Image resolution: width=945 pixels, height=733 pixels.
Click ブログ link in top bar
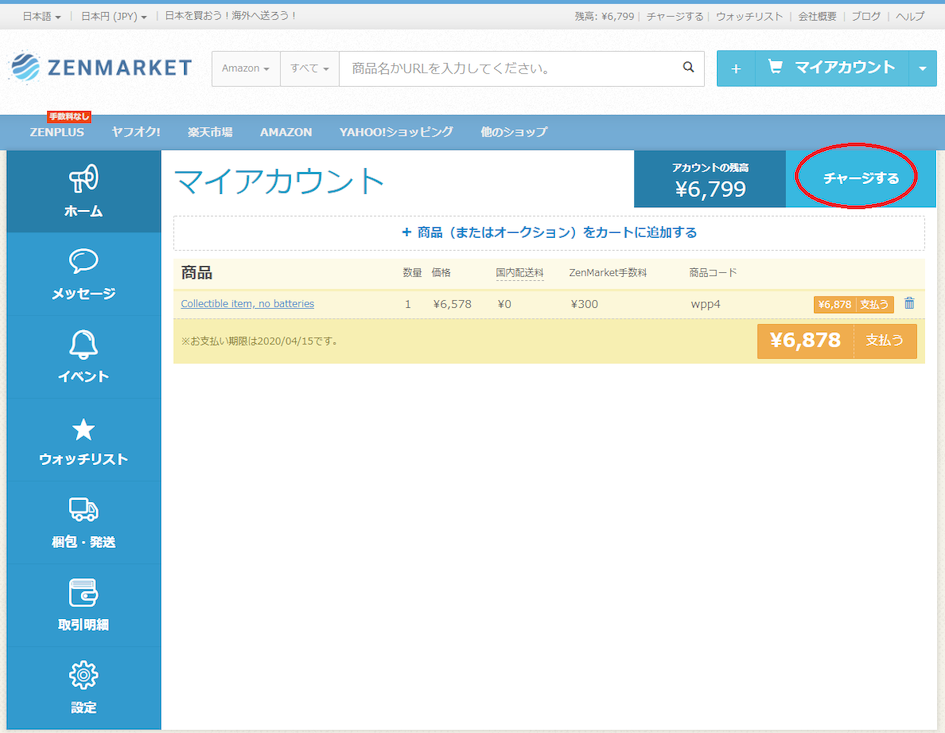[x=866, y=17]
